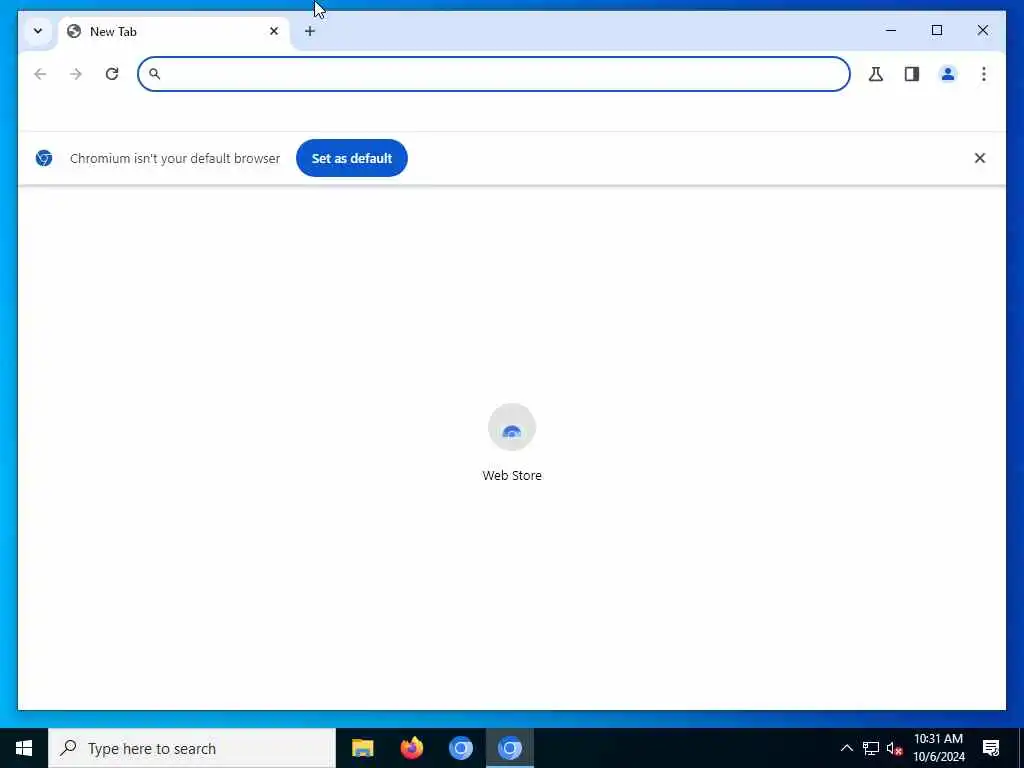Screen dimensions: 1024x768
Task: Show hidden system tray icons
Action: 846,748
